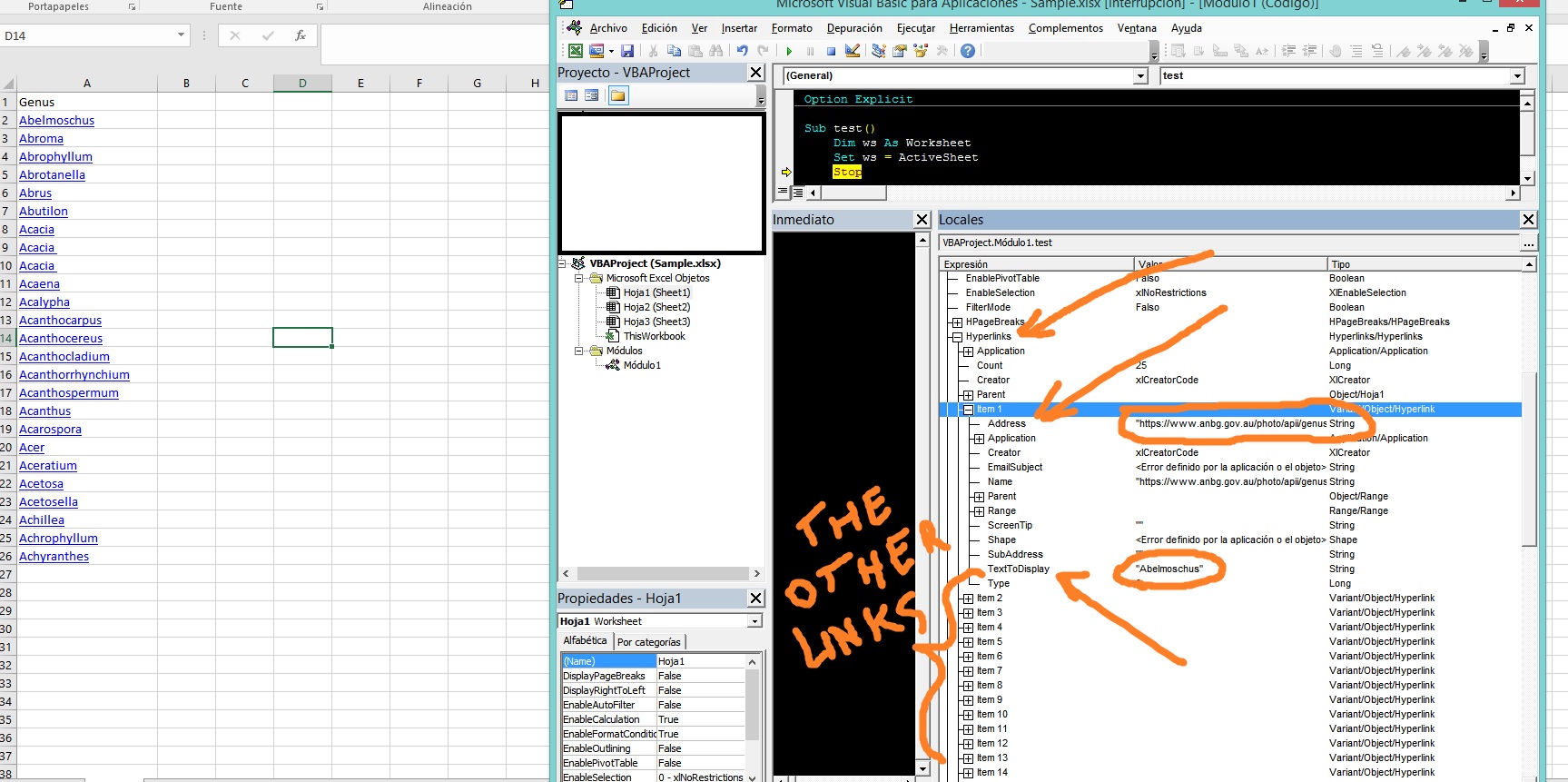
Task: Select Hoja2 (Sheet2) in the project tree
Action: (656, 307)
